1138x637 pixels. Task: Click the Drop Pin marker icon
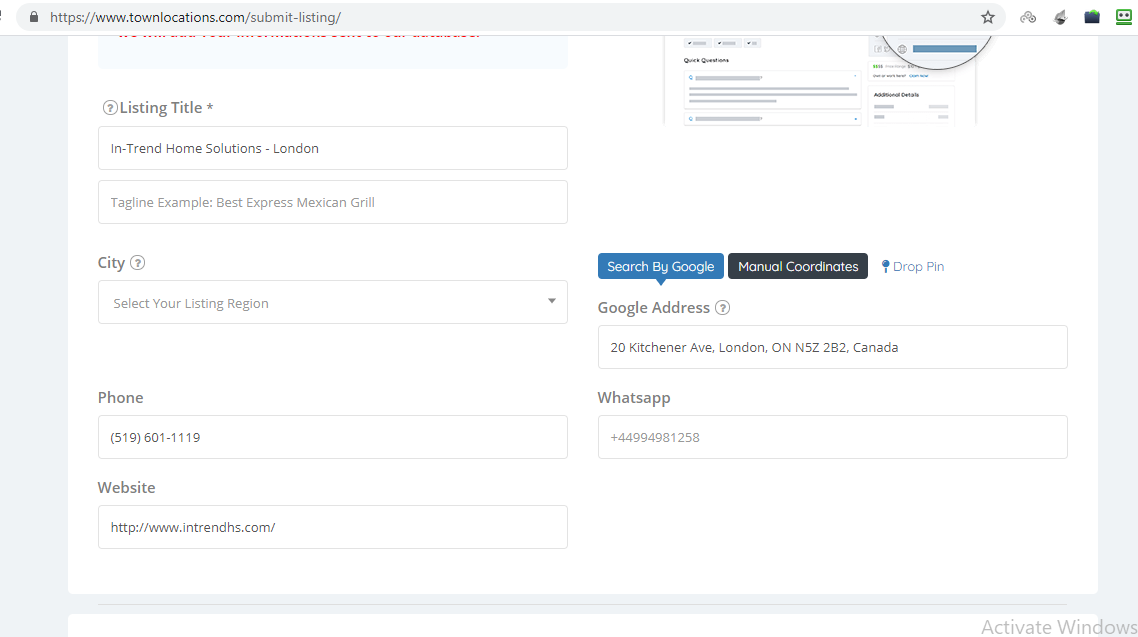[885, 266]
